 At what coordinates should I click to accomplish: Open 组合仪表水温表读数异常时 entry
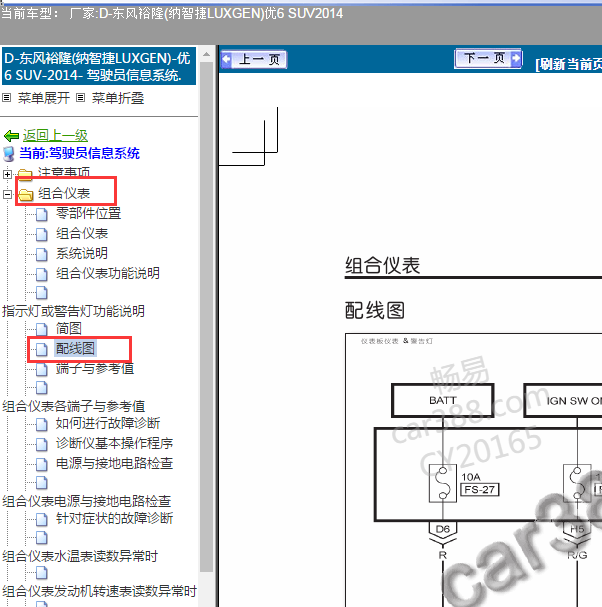[x=80, y=556]
